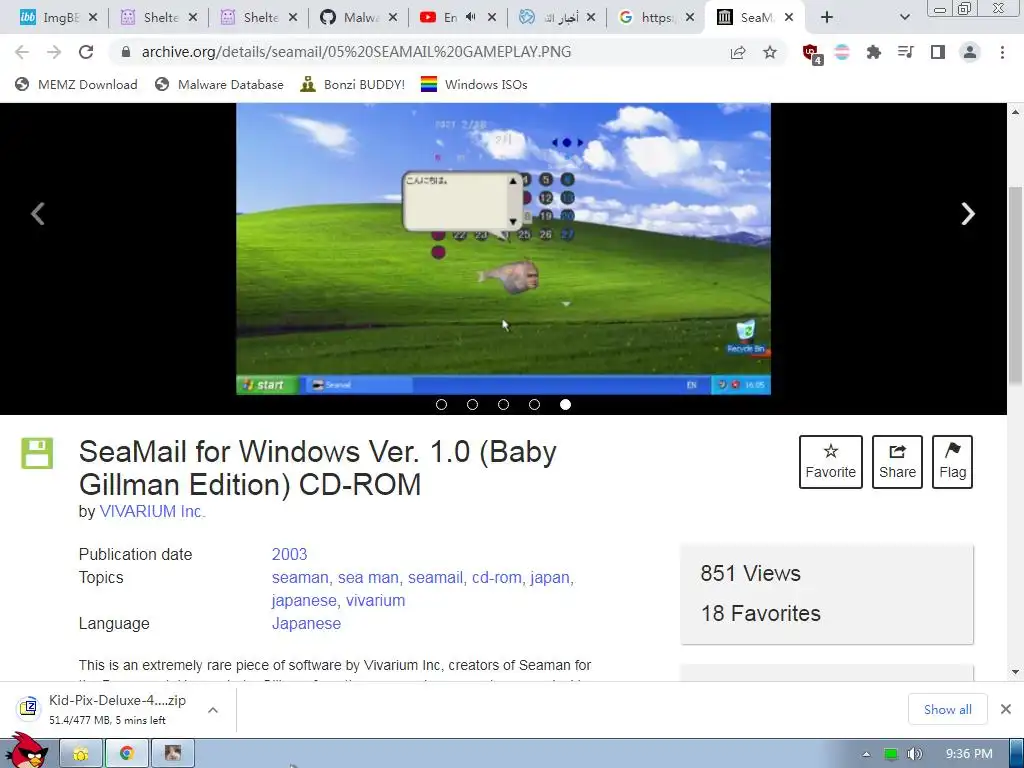Image resolution: width=1024 pixels, height=768 pixels.
Task: Open the uBlock Origin extension icon
Action: coord(812,54)
